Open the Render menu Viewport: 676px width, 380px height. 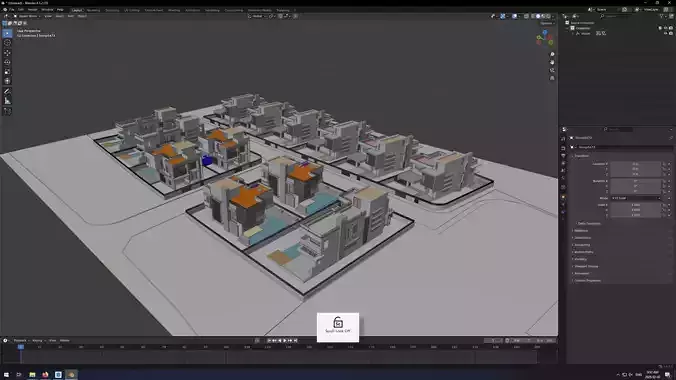(x=32, y=9)
